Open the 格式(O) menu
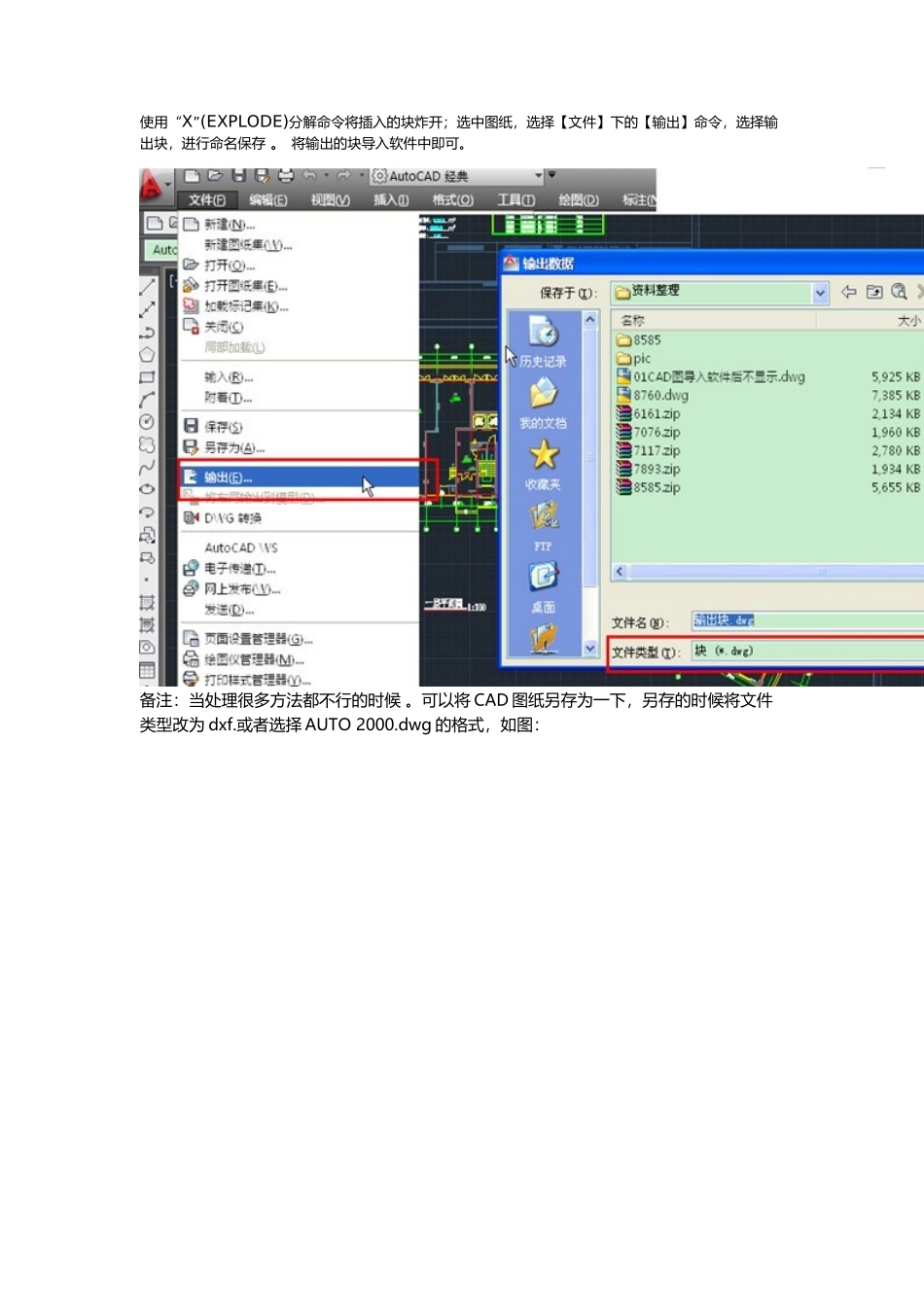Screen dimensions: 924x1307 click(x=452, y=200)
